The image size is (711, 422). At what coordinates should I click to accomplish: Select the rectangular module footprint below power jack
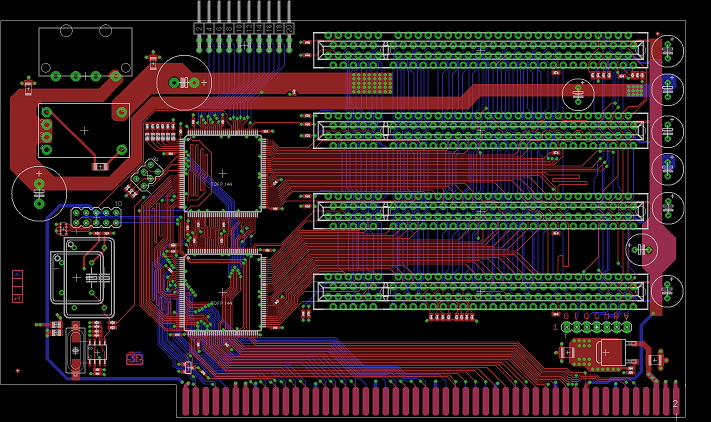pos(84,131)
